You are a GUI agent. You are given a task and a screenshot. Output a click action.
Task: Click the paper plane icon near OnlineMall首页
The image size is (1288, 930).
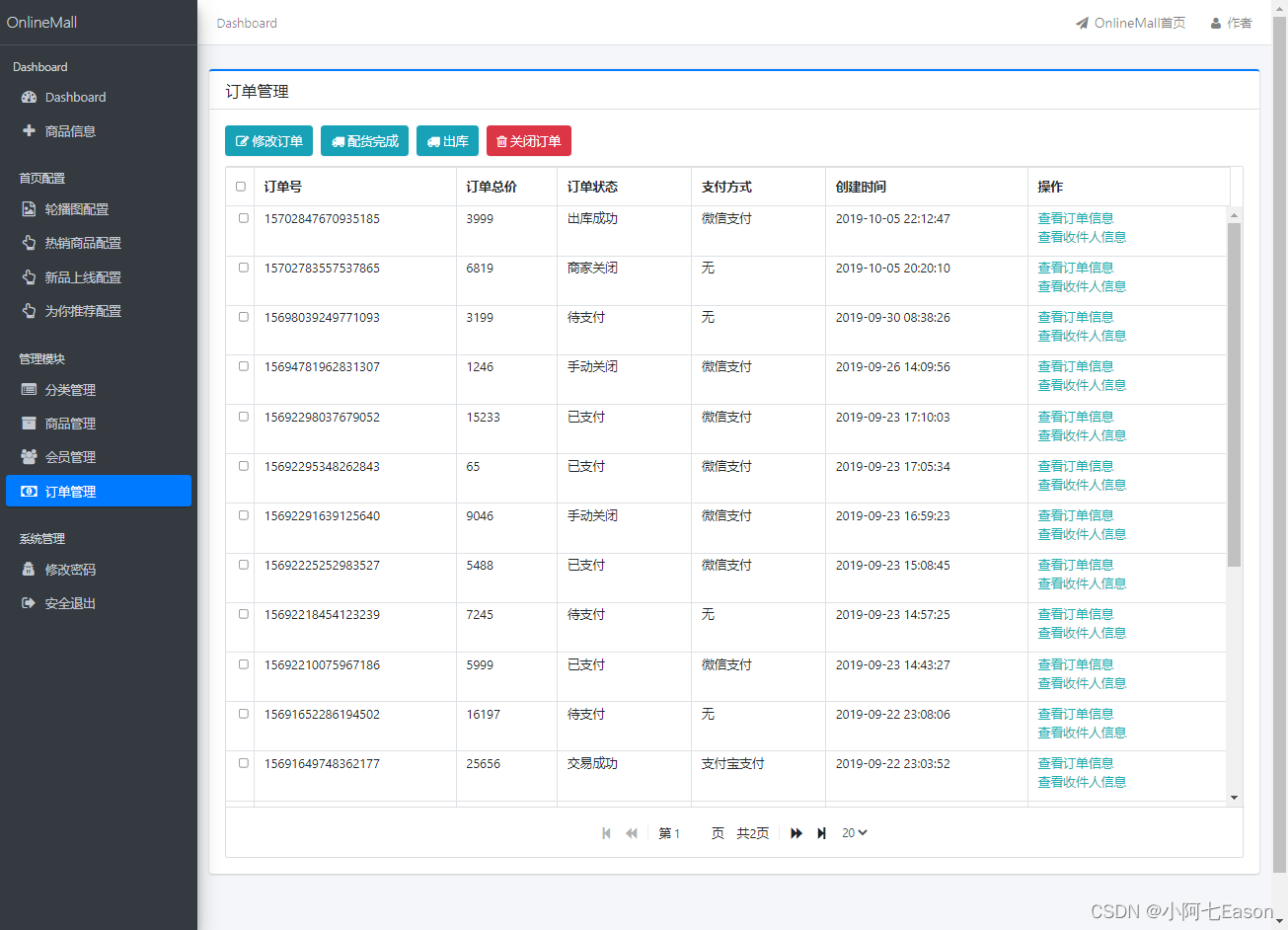coord(1082,23)
